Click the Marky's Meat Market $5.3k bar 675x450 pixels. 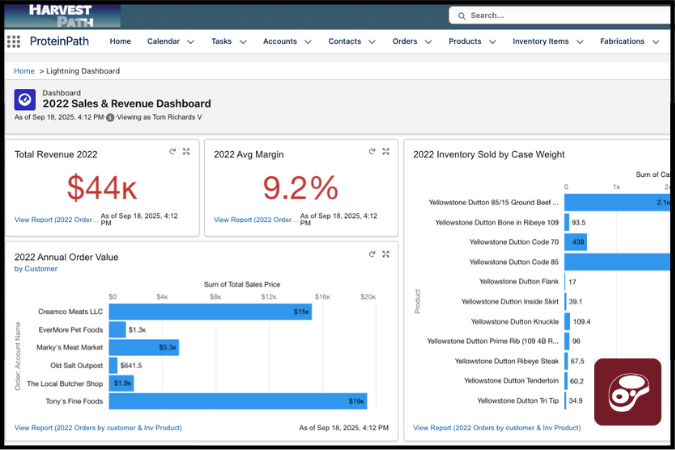[x=144, y=348]
